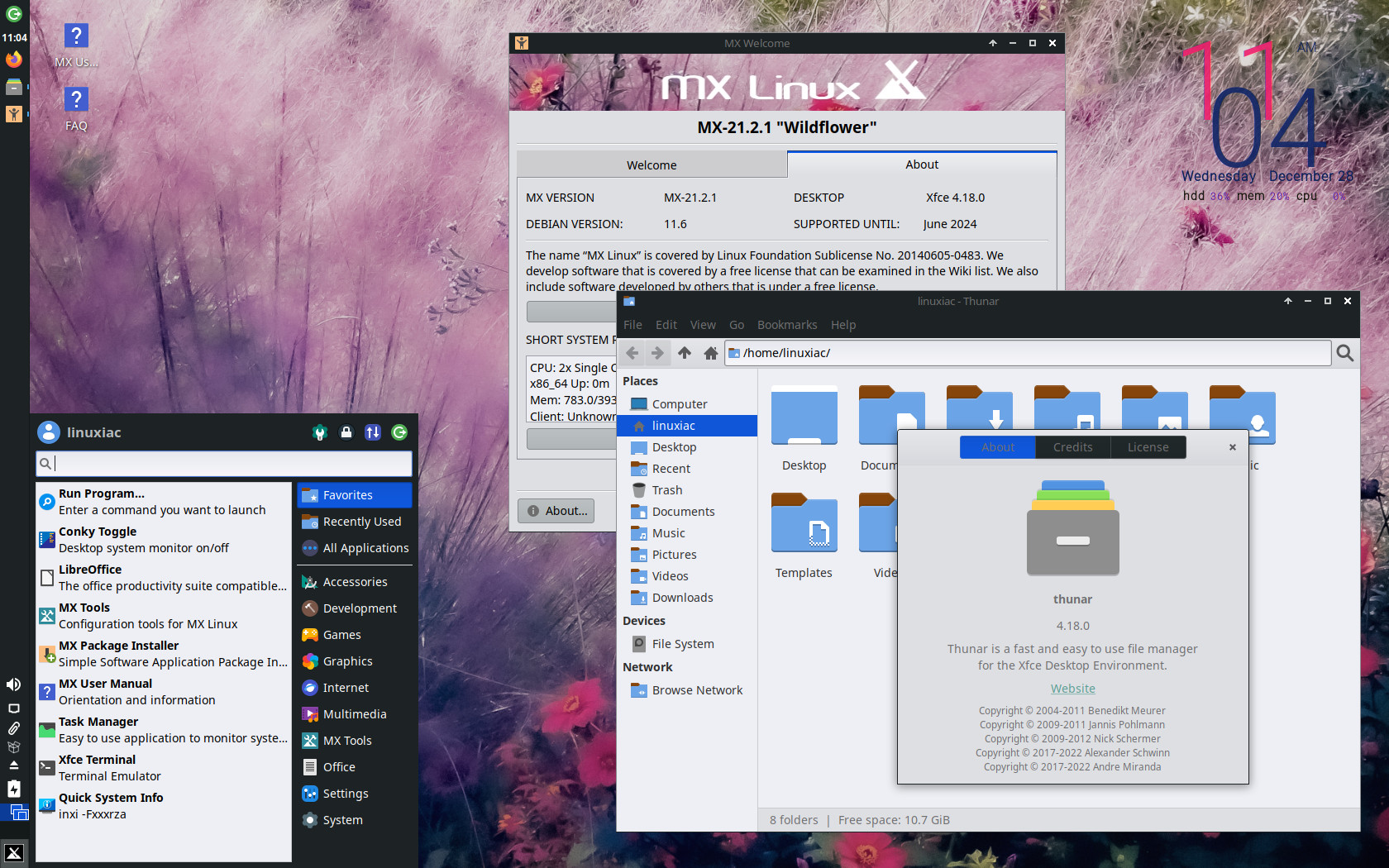Image resolution: width=1389 pixels, height=868 pixels.
Task: Open the System category in menu
Action: (355, 820)
